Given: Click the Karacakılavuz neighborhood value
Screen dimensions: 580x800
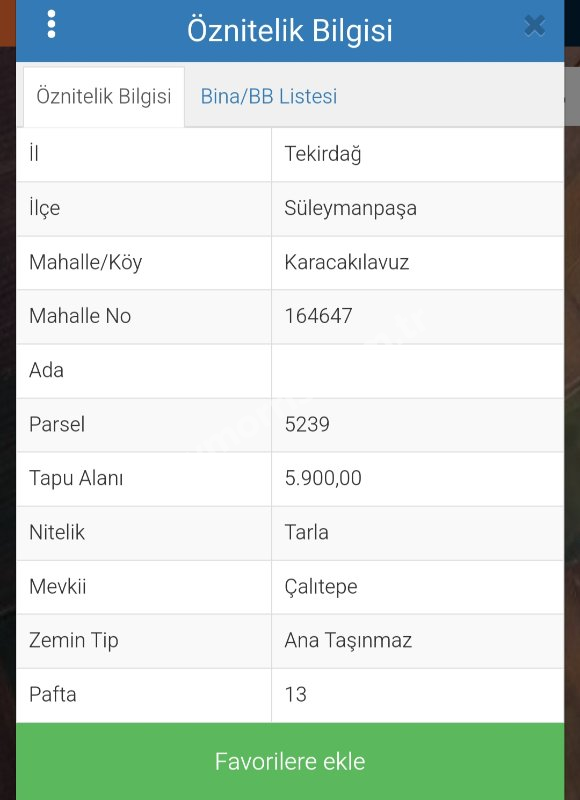Looking at the screenshot, I should pyautogui.click(x=347, y=262).
